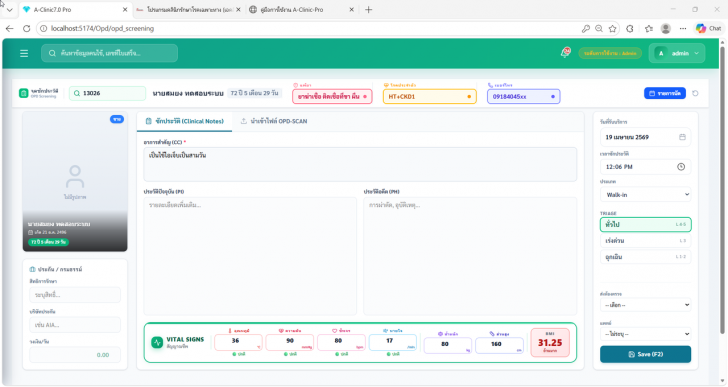This screenshot has width=728, height=387.
Task: Click the weight field showing 80 kg
Action: 448,345
